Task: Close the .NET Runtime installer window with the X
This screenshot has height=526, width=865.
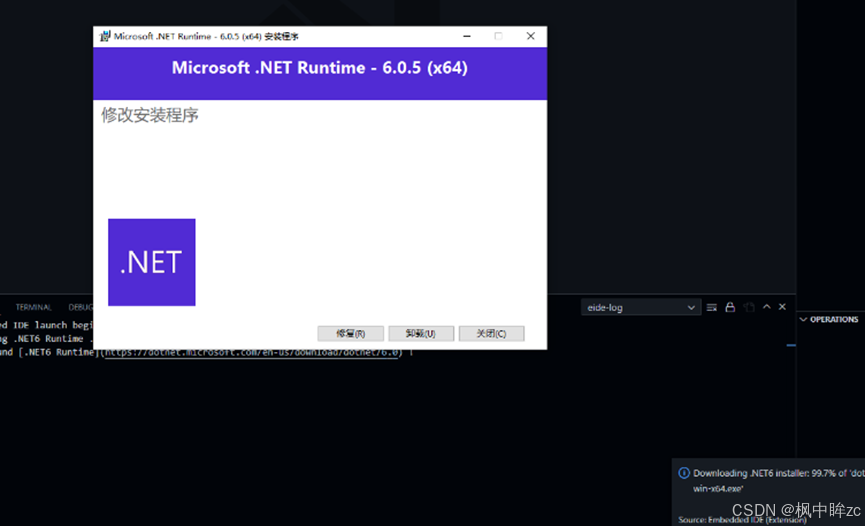Action: coord(531,36)
